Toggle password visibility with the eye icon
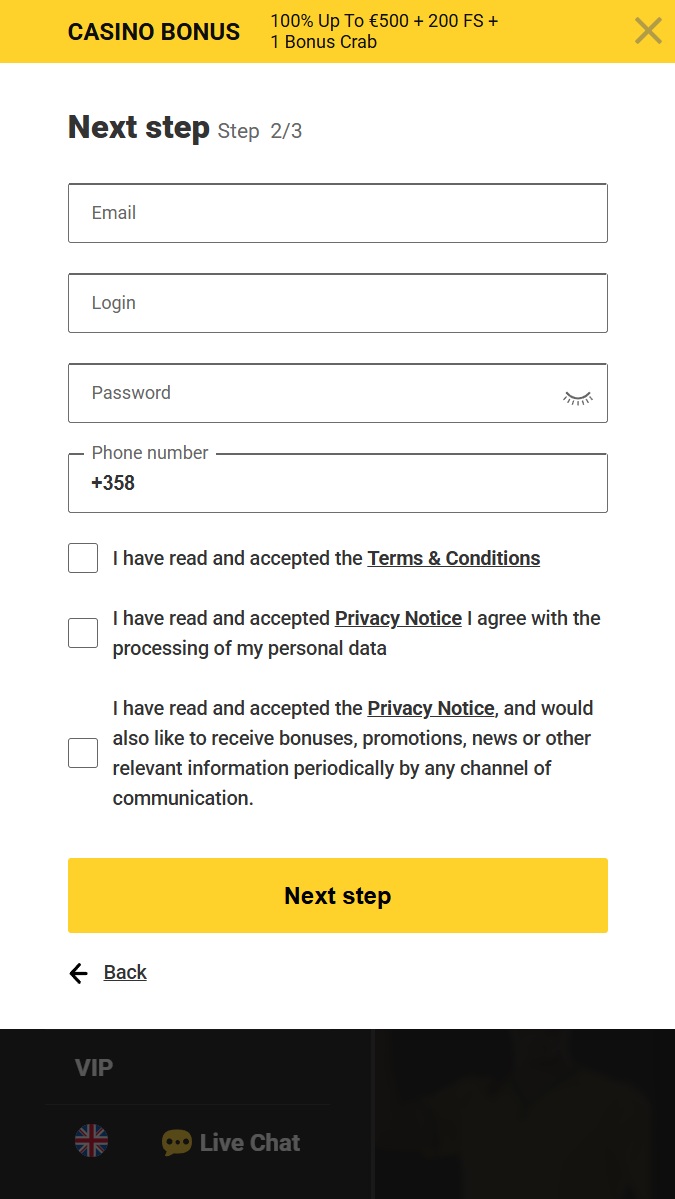The image size is (675, 1199). click(577, 396)
